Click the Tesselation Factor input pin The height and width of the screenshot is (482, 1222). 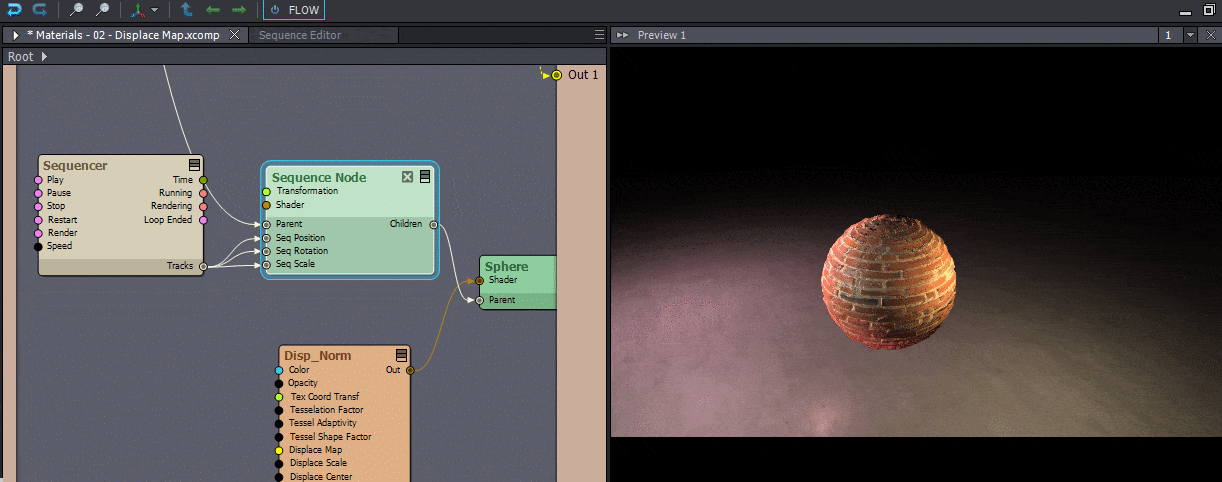(x=279, y=410)
